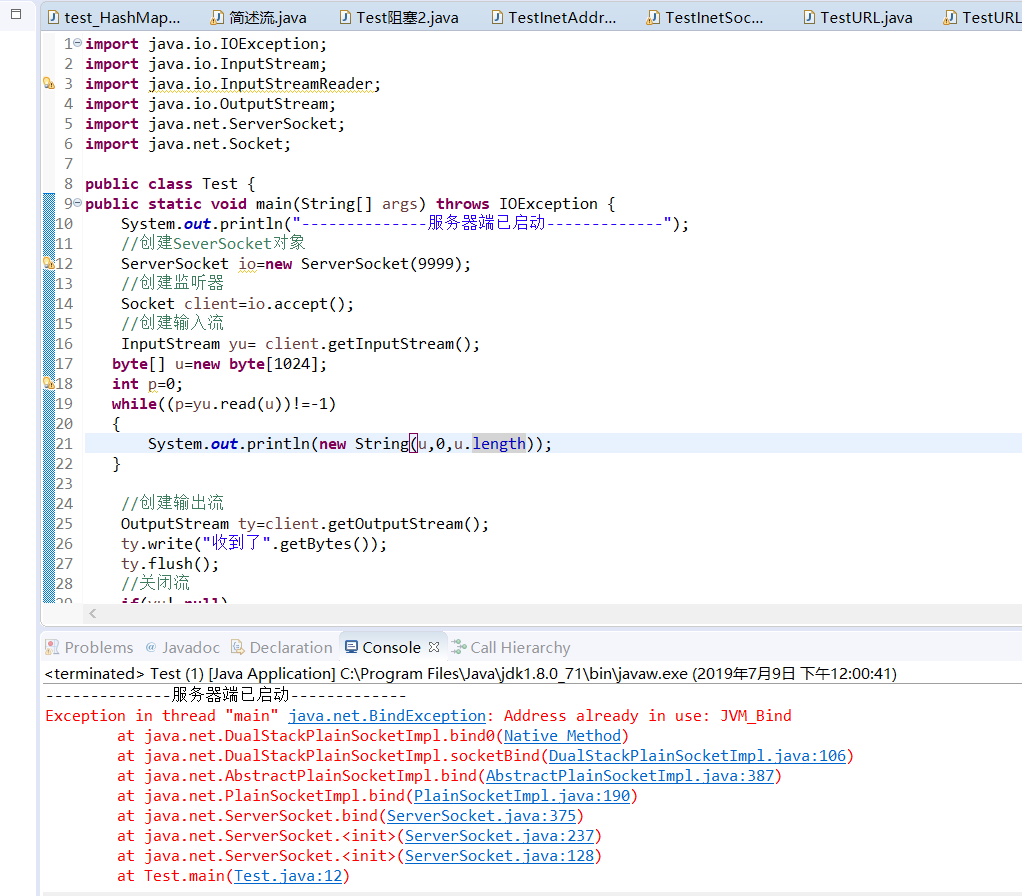The width and height of the screenshot is (1022, 896).
Task: Open ServerSocket.java:237 stack link
Action: coord(499,835)
